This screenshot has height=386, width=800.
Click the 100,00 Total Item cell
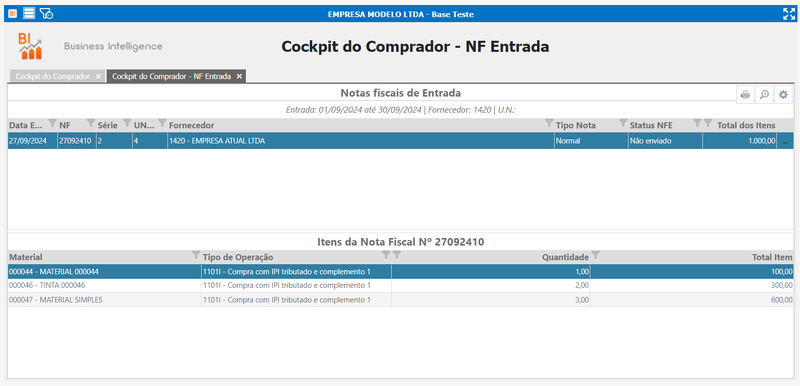(x=692, y=272)
